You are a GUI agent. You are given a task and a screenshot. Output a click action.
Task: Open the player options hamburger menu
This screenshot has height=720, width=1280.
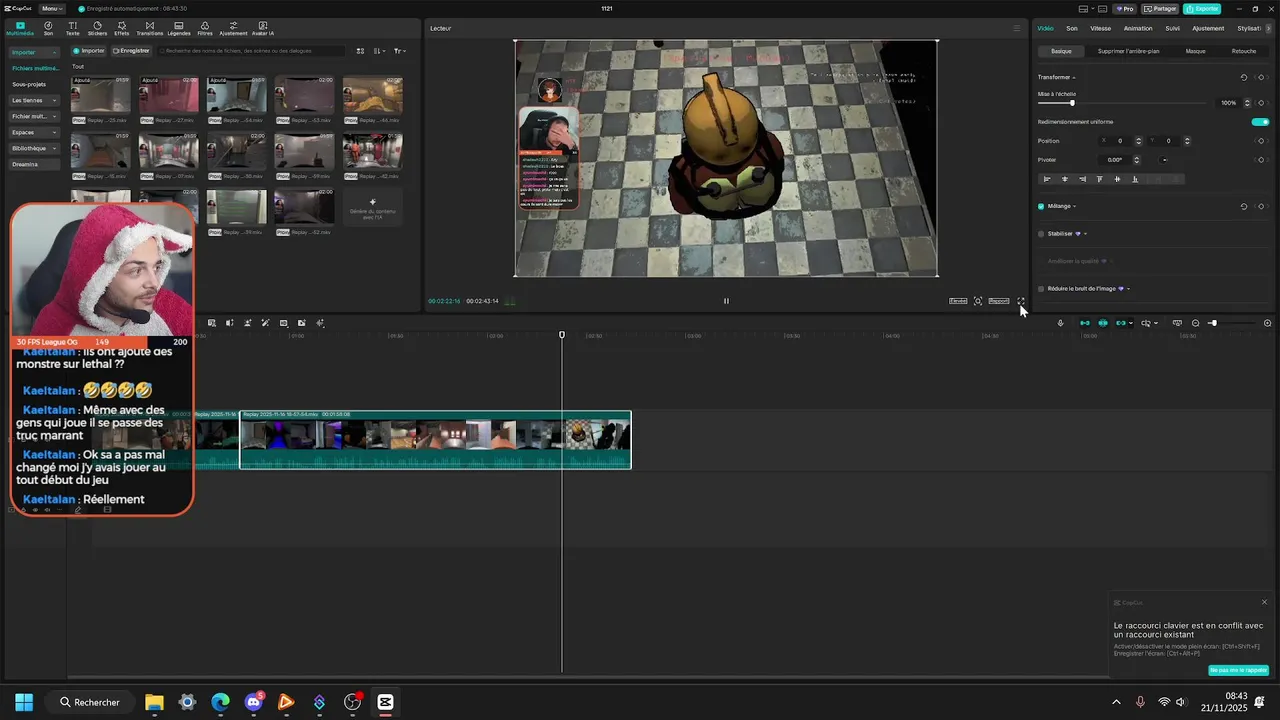(1017, 28)
